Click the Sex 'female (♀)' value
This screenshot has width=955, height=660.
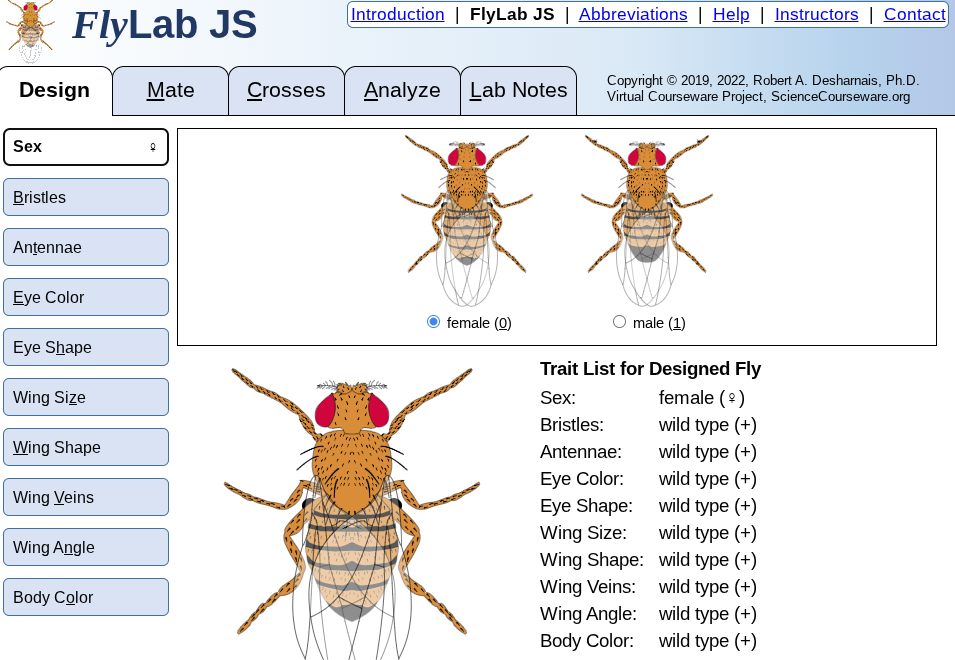tap(702, 398)
